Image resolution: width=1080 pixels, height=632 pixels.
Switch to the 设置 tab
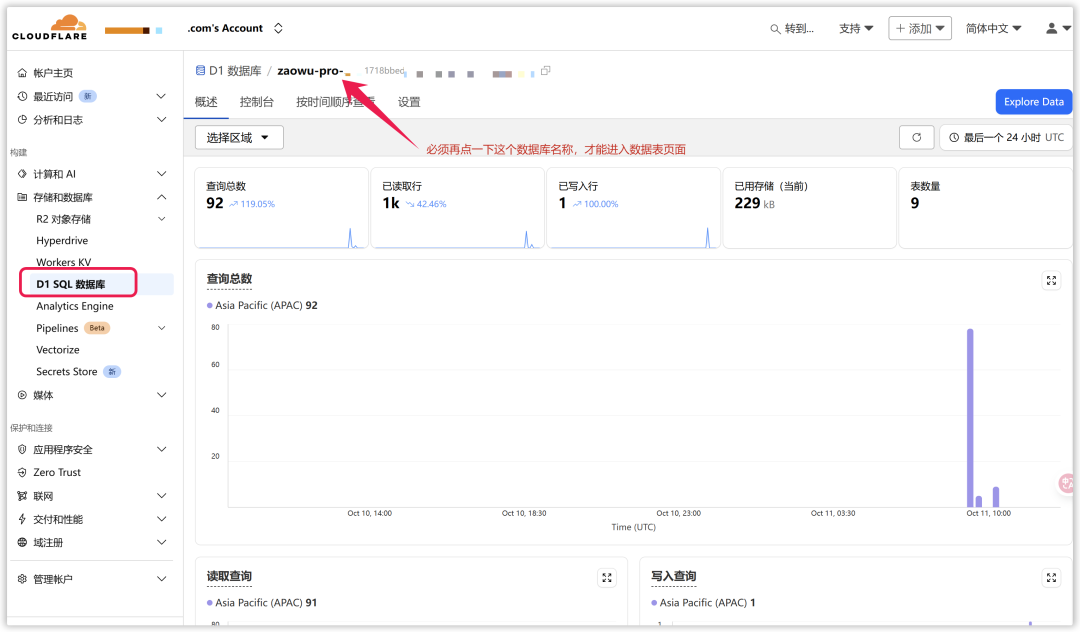409,102
